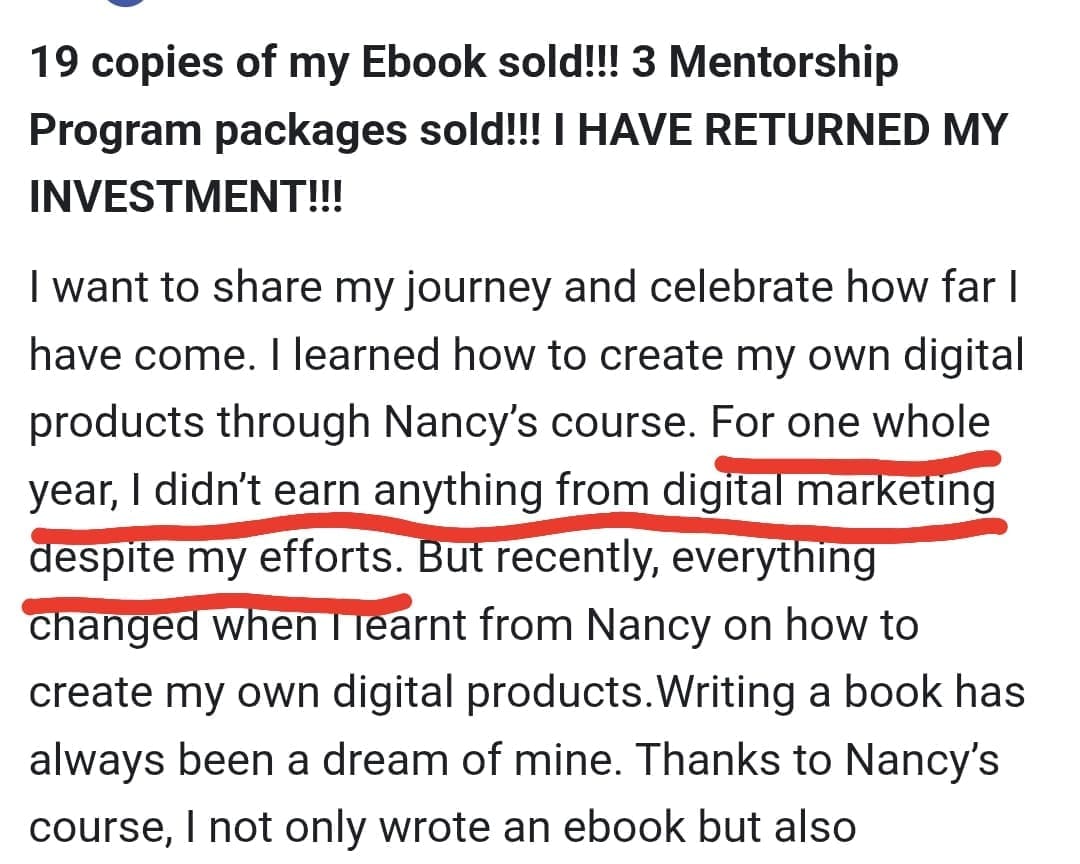Viewport: 1080px width, 864px height.
Task: Click the sentence start "Writing a book has"
Action: (838, 692)
